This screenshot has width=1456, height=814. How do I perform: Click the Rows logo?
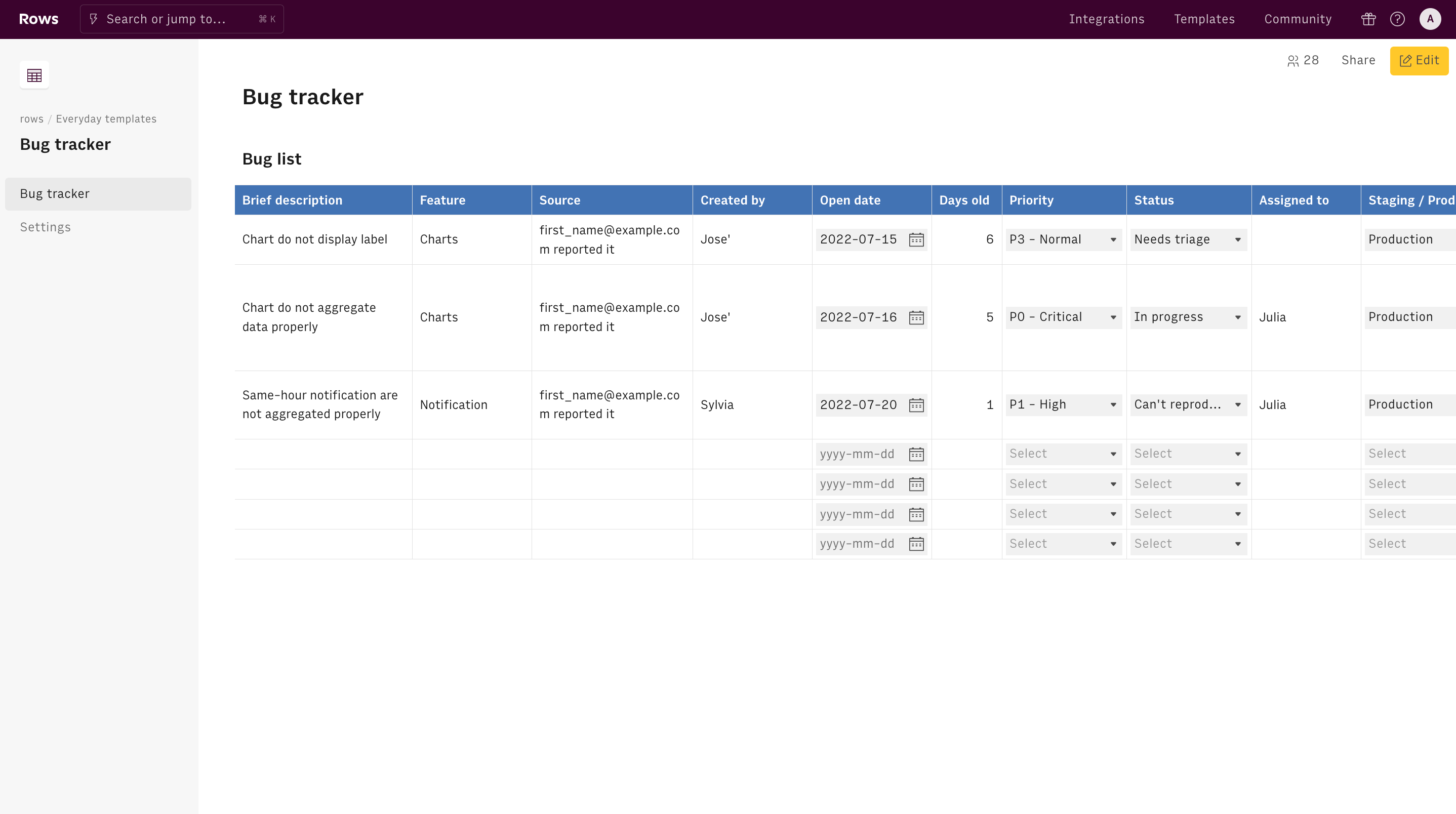[38, 19]
